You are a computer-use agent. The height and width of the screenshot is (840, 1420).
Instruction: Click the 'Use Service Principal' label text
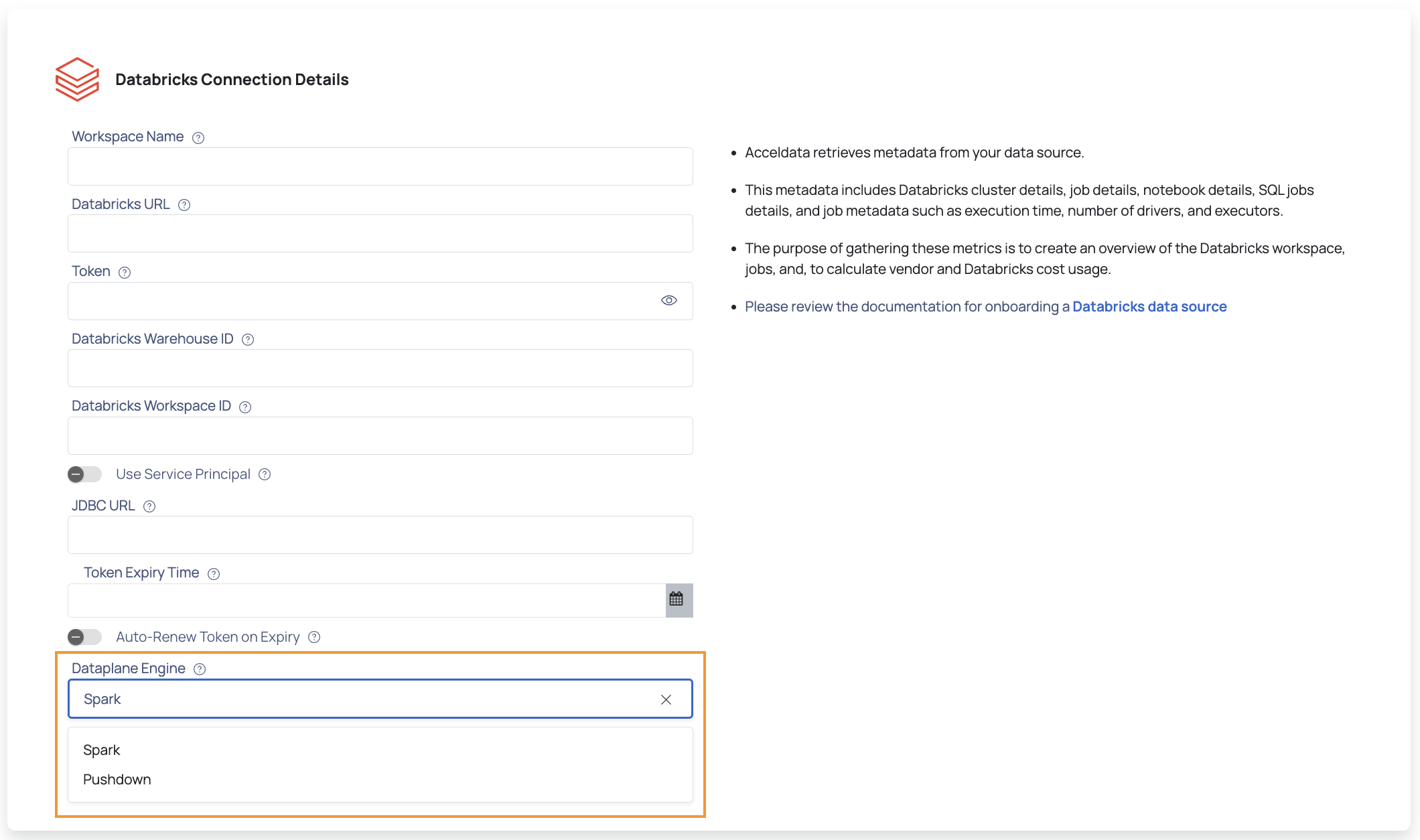click(x=183, y=474)
